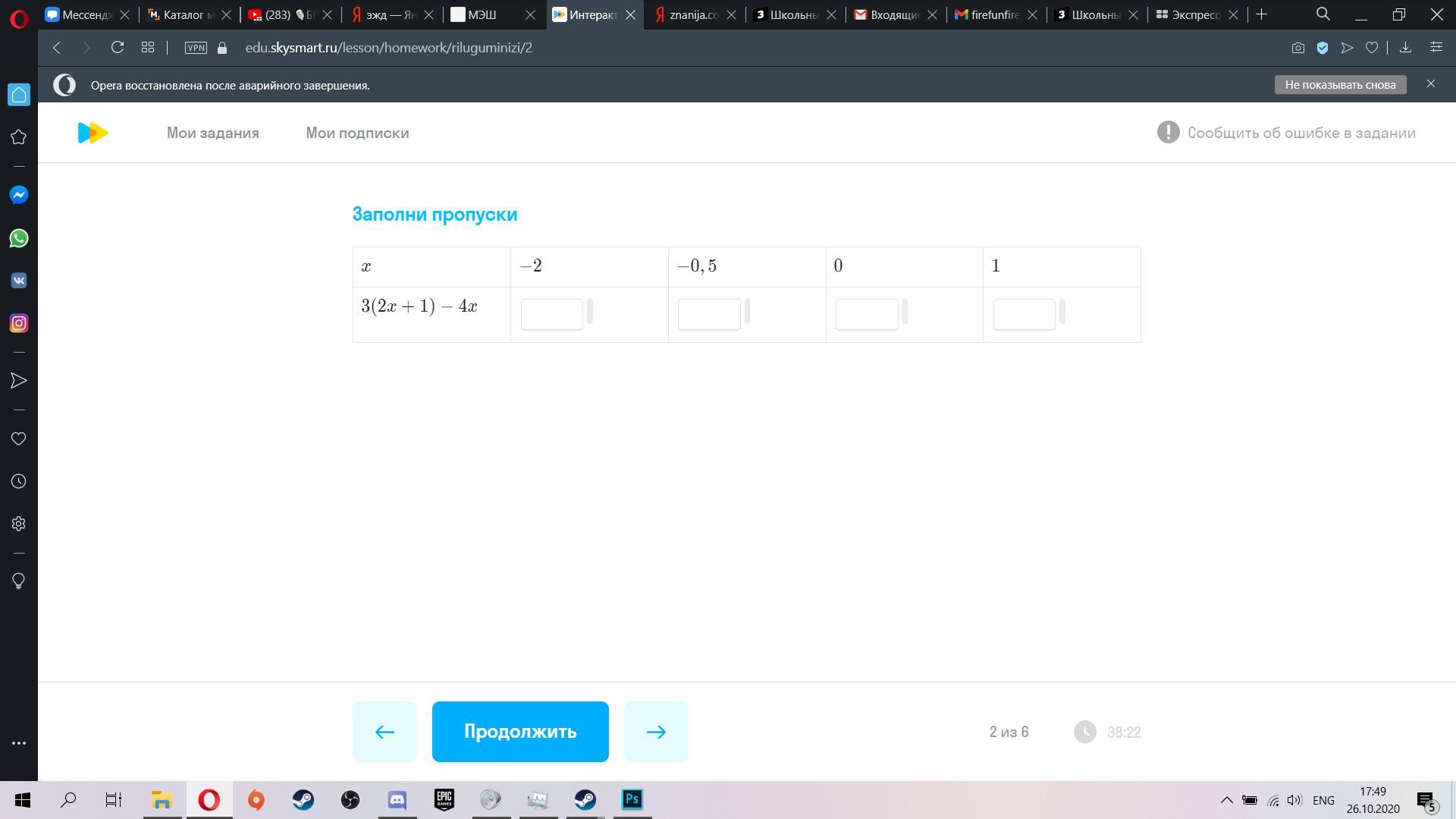Click Не показывать снова button
1456x819 pixels.
click(x=1339, y=85)
